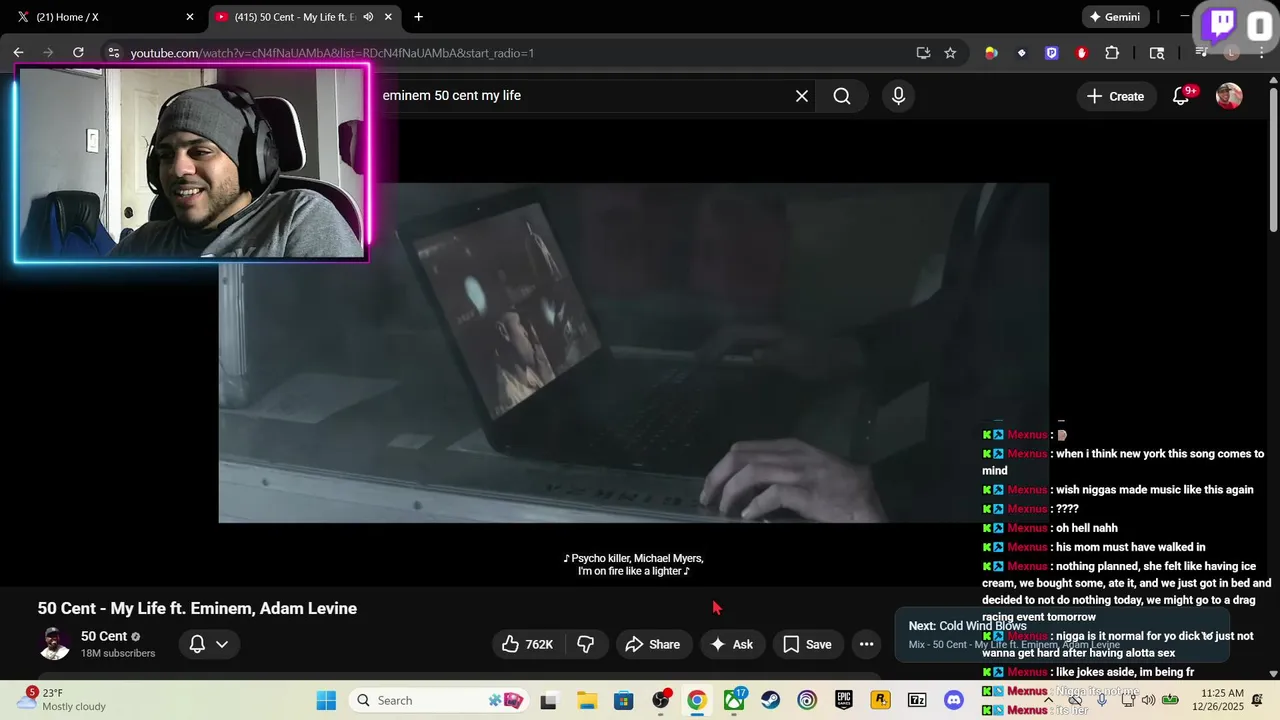Click the video title '50 Cent - My Life ft. Eminem, Adam Levine'

click(x=197, y=608)
